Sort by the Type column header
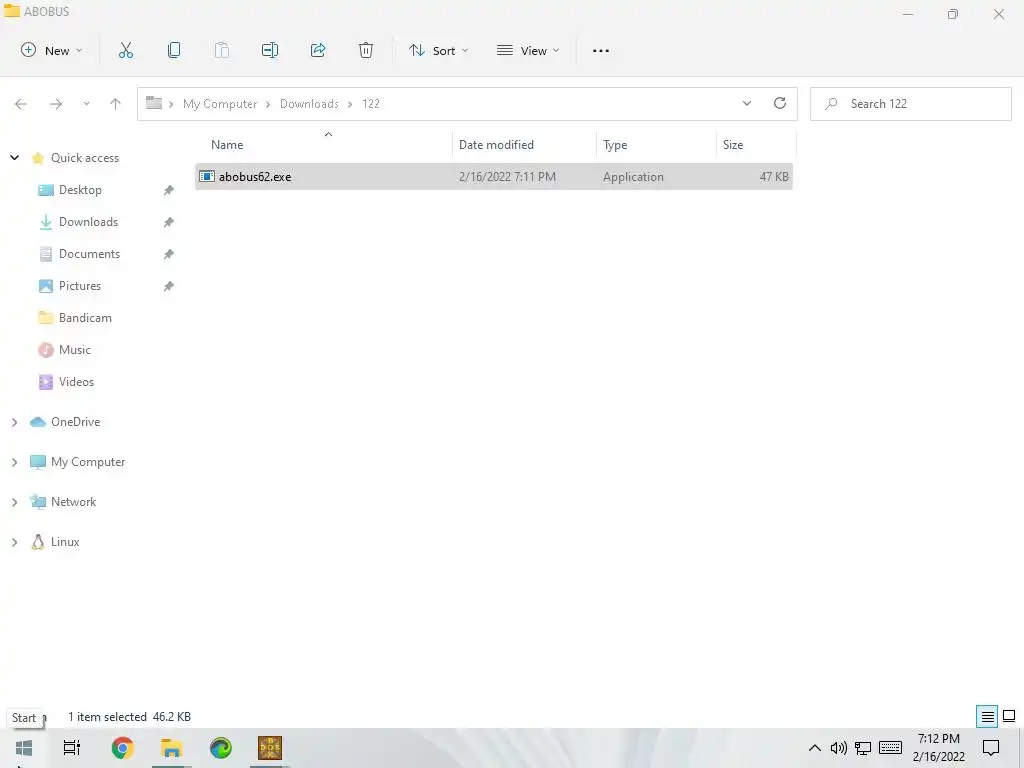The image size is (1024, 768). [615, 145]
